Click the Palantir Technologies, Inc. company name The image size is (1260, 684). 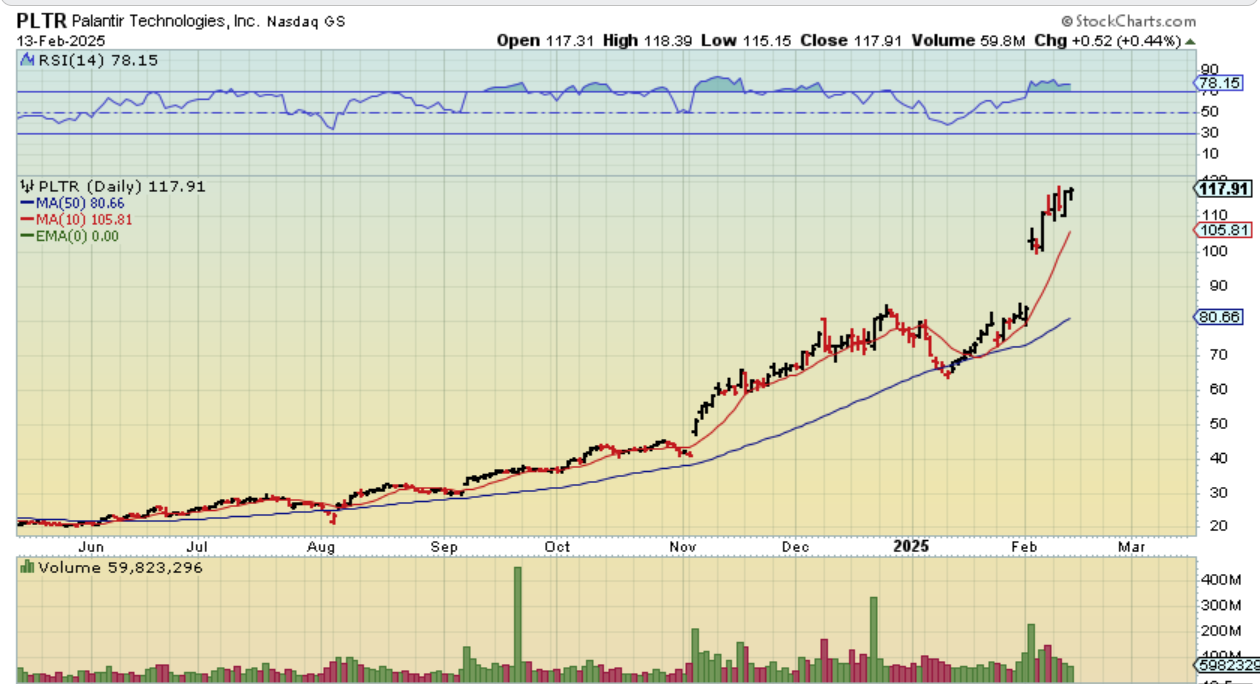coord(166,21)
